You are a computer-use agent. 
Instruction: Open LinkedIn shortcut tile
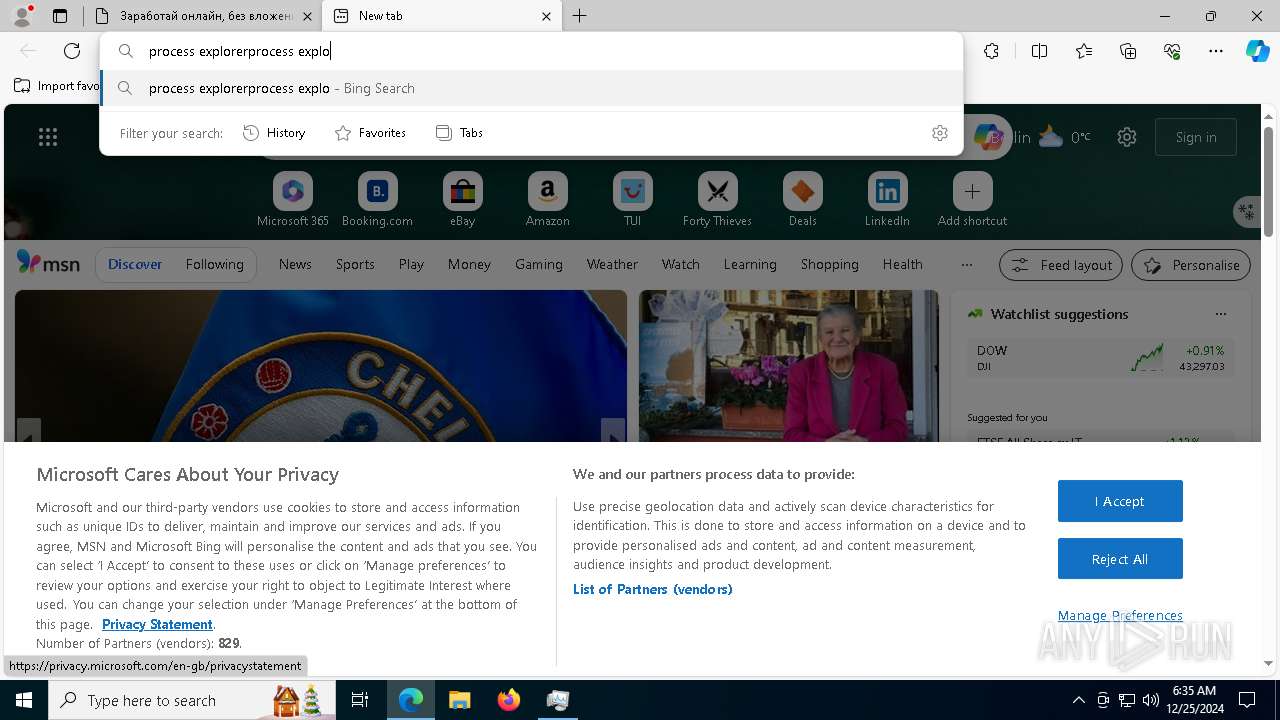tap(887, 199)
